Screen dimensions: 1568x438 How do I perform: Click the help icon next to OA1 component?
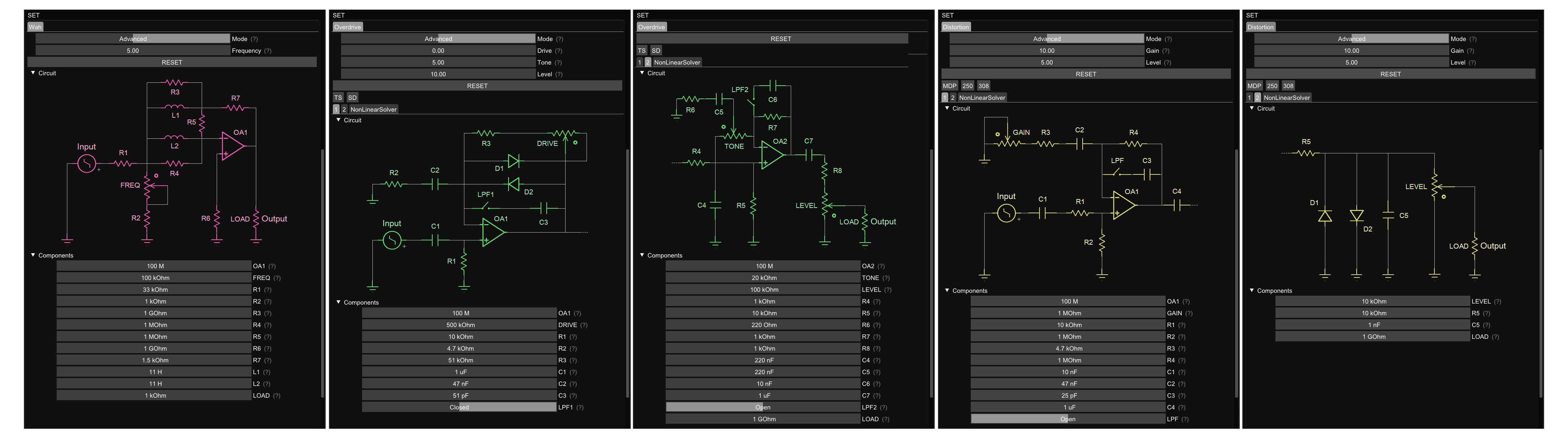click(272, 266)
